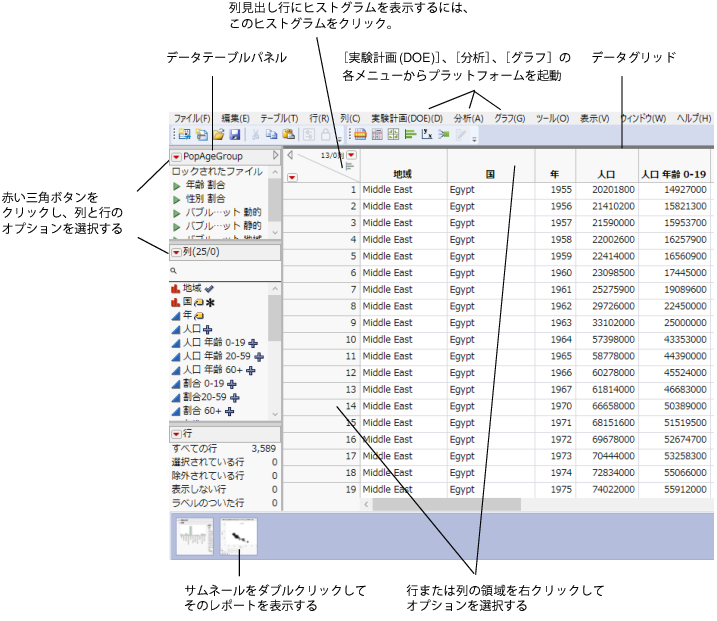Open the ファイル(F) menu
The image size is (717, 621).
(192, 118)
